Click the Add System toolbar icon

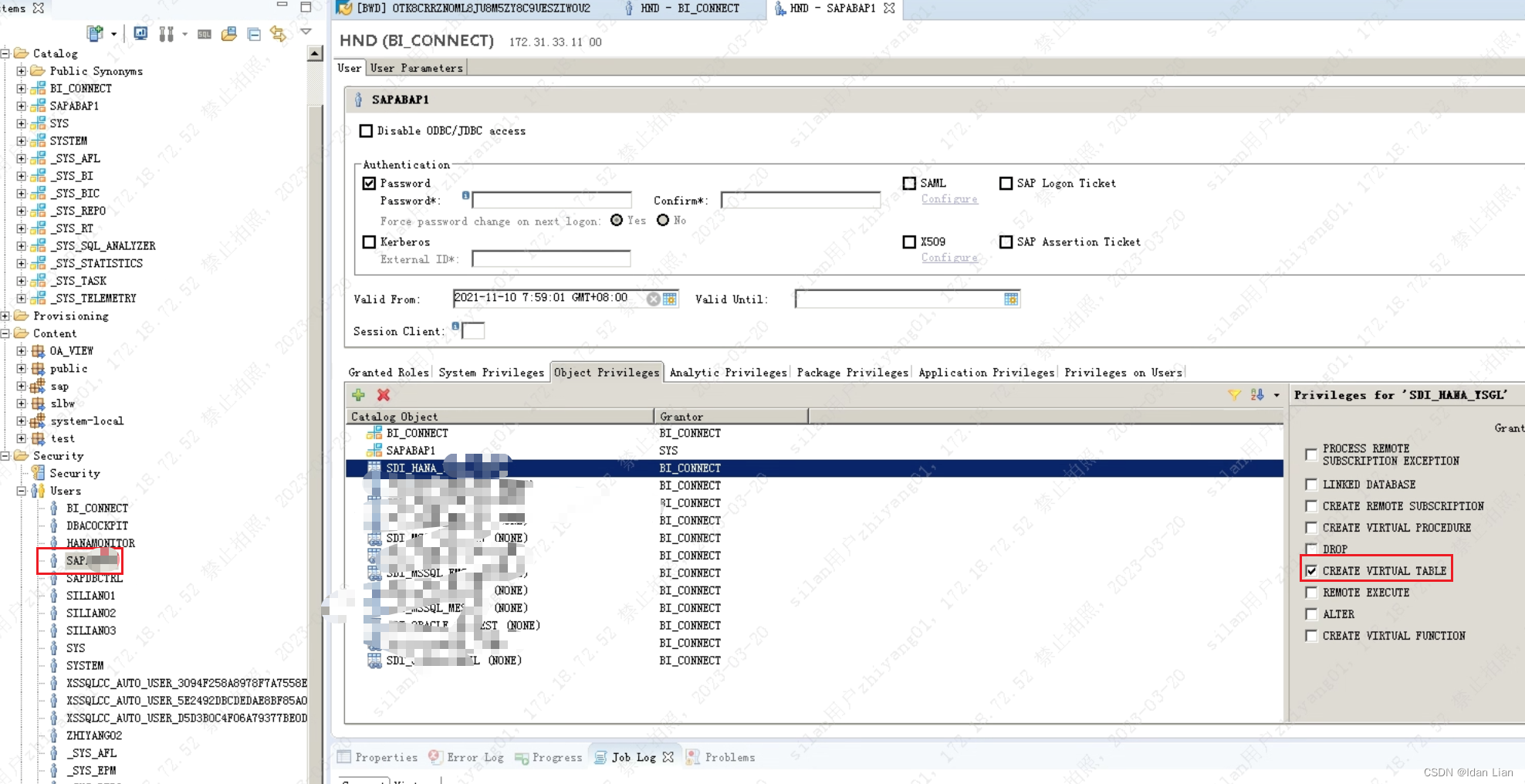tap(94, 33)
